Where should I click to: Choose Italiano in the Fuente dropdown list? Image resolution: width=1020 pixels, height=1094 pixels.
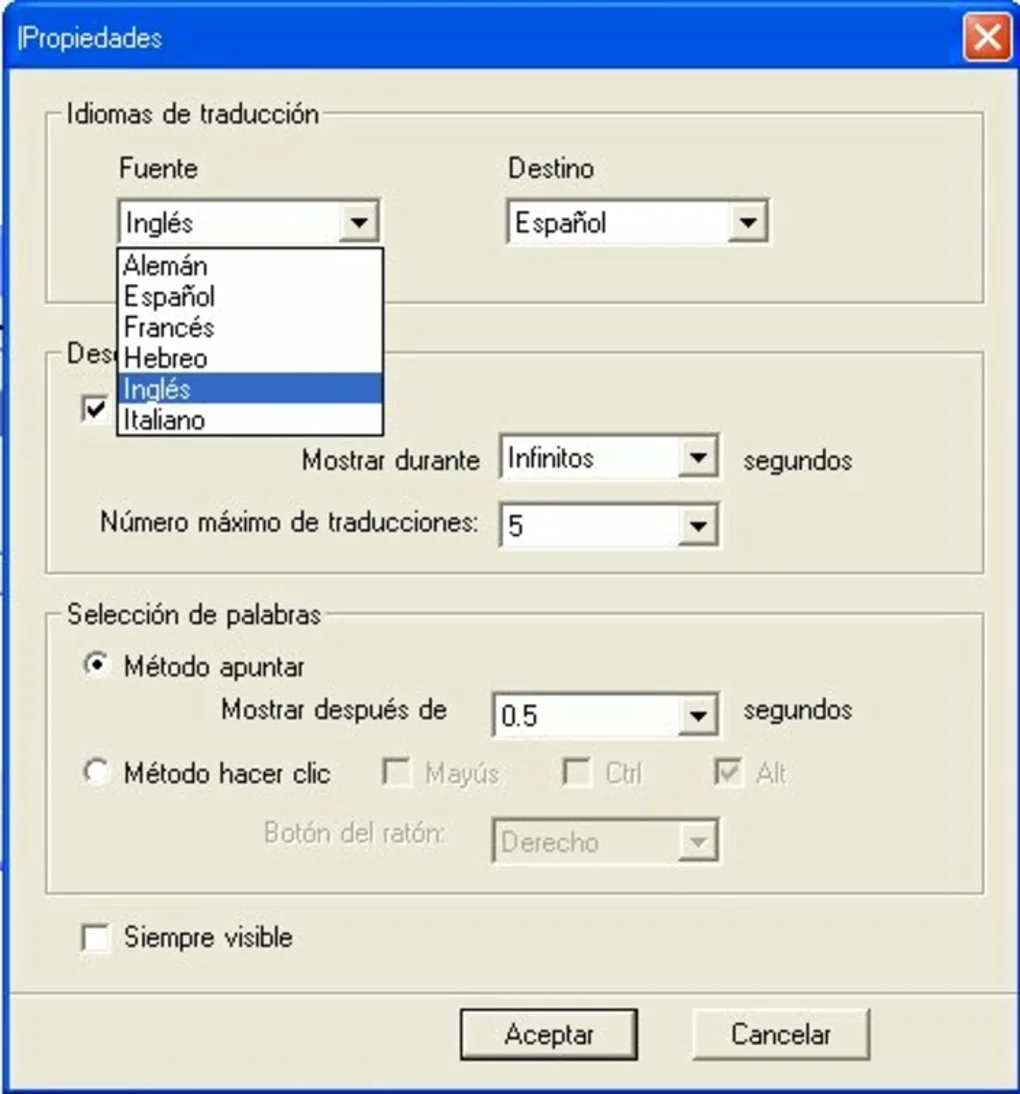250,420
